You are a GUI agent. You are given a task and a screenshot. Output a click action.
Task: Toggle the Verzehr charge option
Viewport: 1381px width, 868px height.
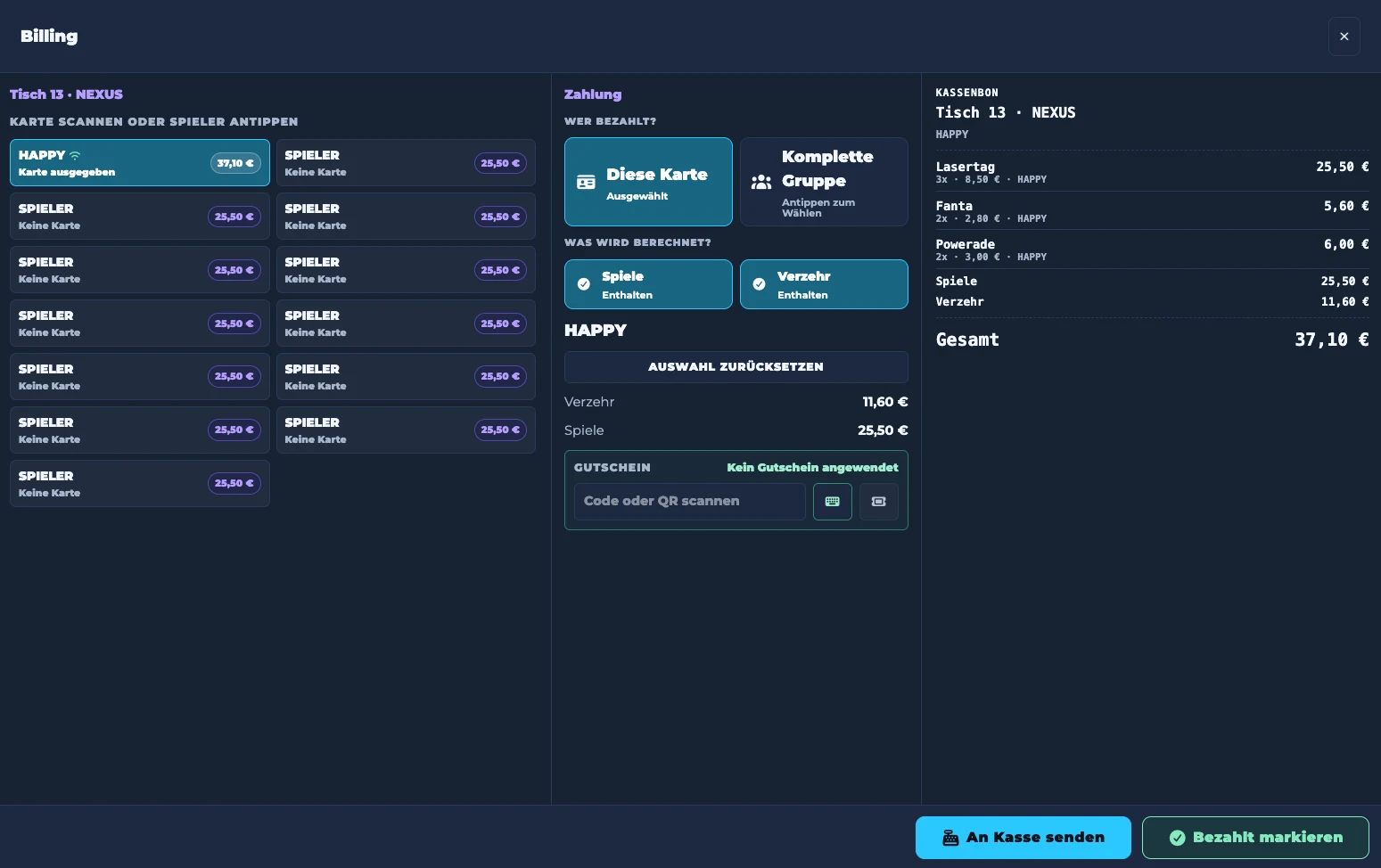point(824,284)
